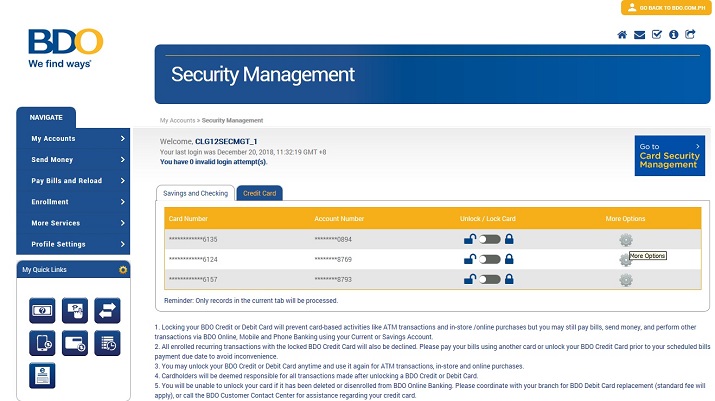Screen dimensions: 715x401
Task: Open the Home icon in top toolbar
Action: 622,35
